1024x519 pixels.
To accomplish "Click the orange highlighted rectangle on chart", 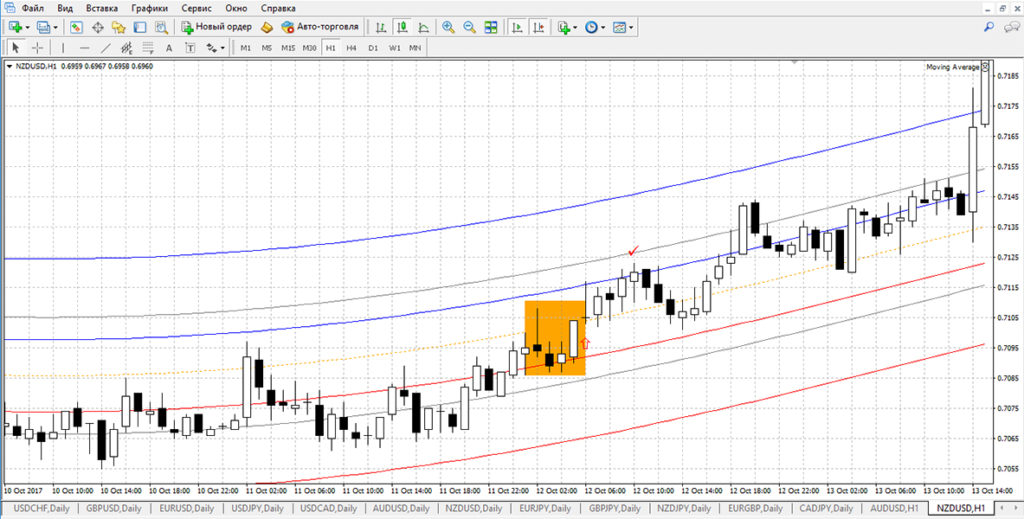I will (555, 337).
